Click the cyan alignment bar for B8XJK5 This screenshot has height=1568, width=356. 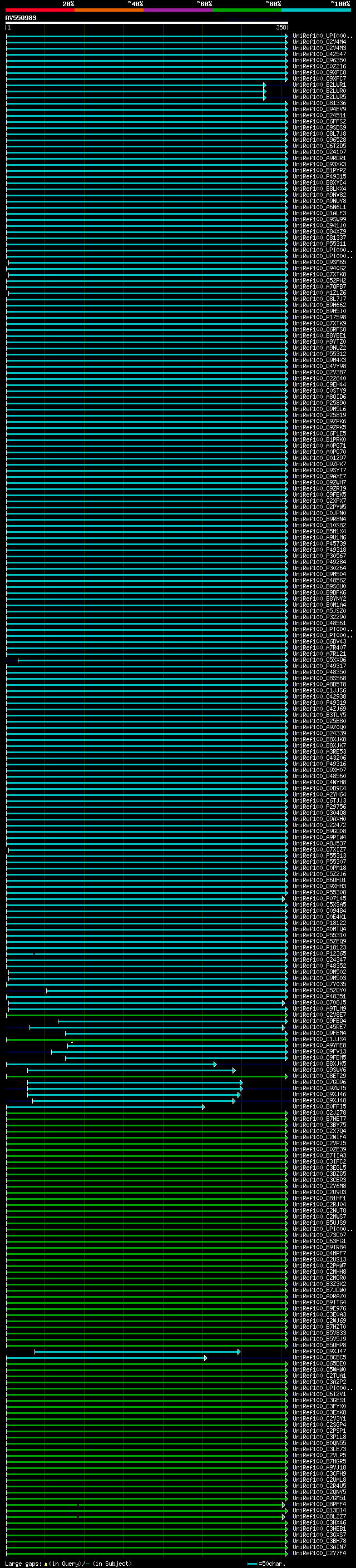click(111, 1064)
